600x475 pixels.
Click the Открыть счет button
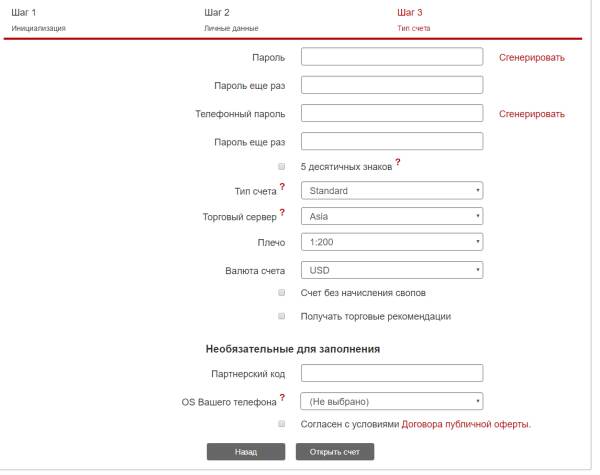[335, 452]
